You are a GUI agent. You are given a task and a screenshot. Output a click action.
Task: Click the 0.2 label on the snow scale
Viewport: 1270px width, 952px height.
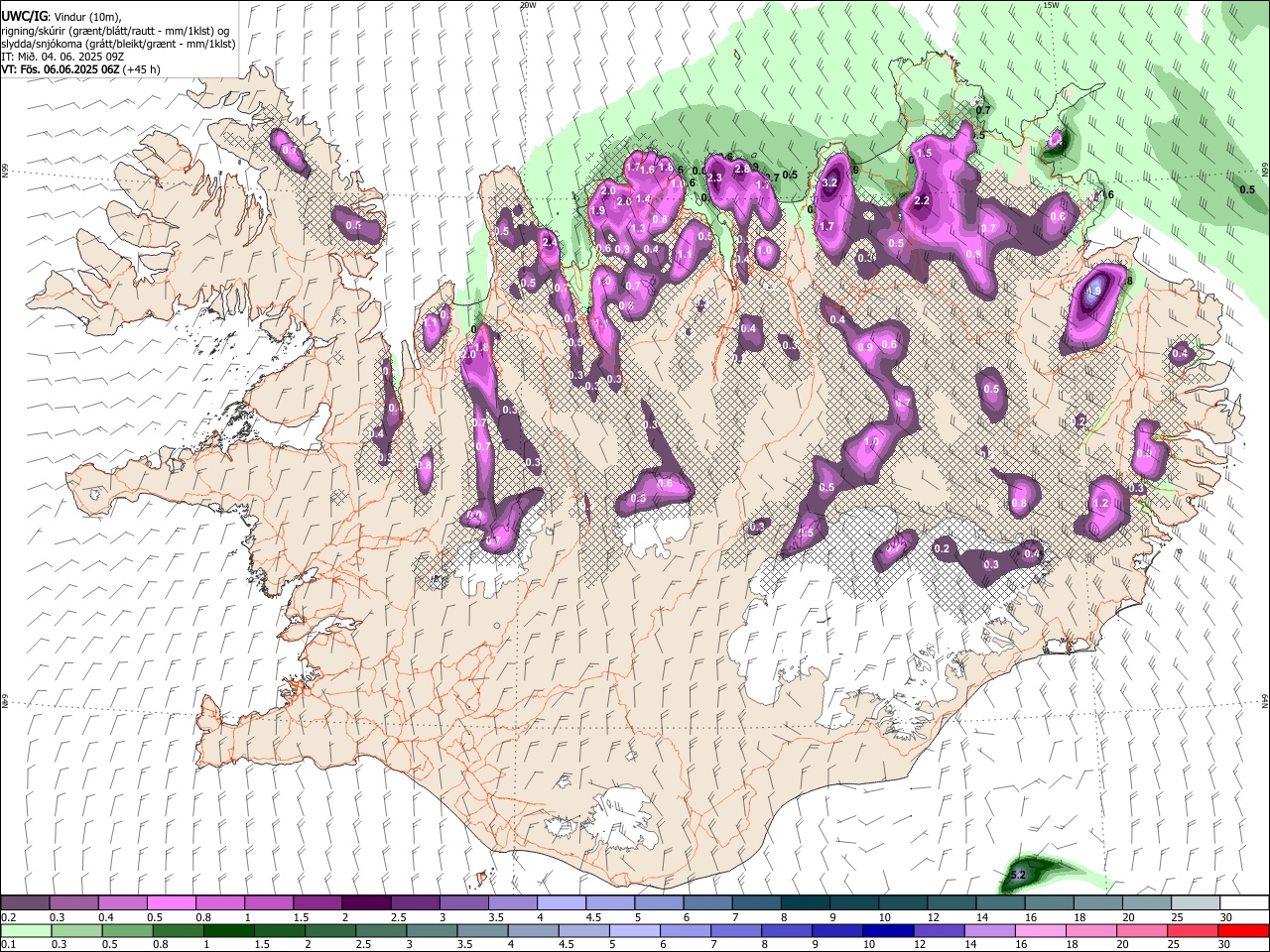[8, 917]
